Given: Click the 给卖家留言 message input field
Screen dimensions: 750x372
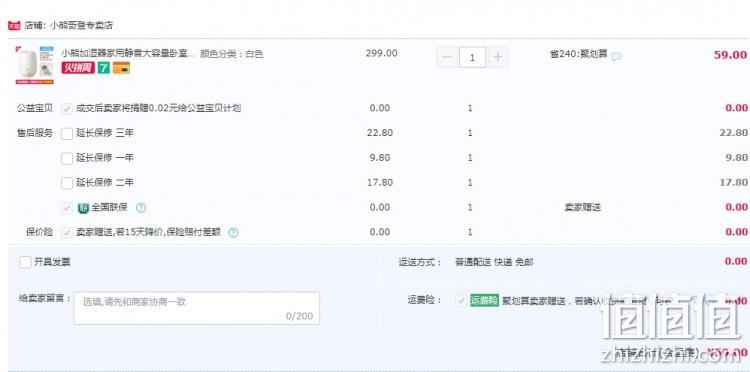Looking at the screenshot, I should (x=197, y=308).
